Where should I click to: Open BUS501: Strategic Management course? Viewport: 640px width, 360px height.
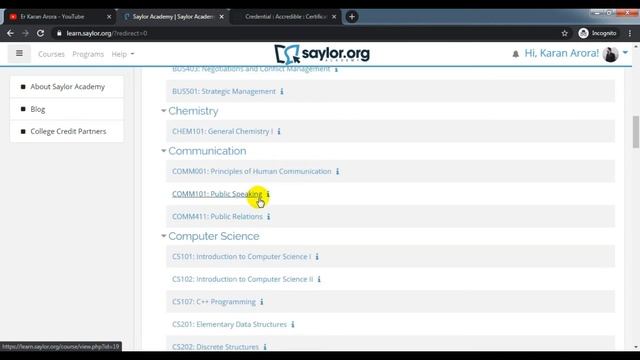[224, 91]
